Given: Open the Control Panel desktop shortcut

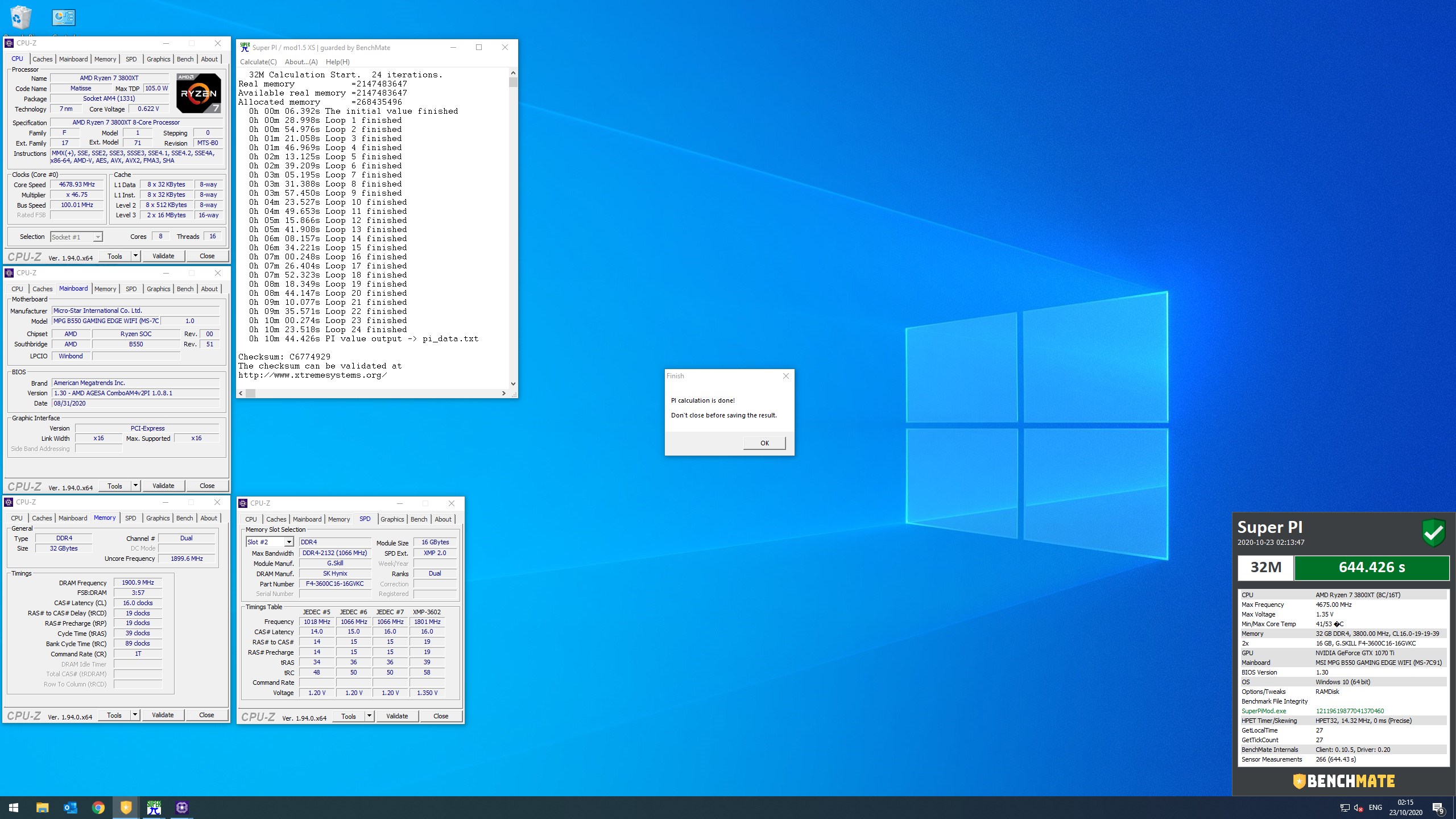Looking at the screenshot, I should [64, 18].
